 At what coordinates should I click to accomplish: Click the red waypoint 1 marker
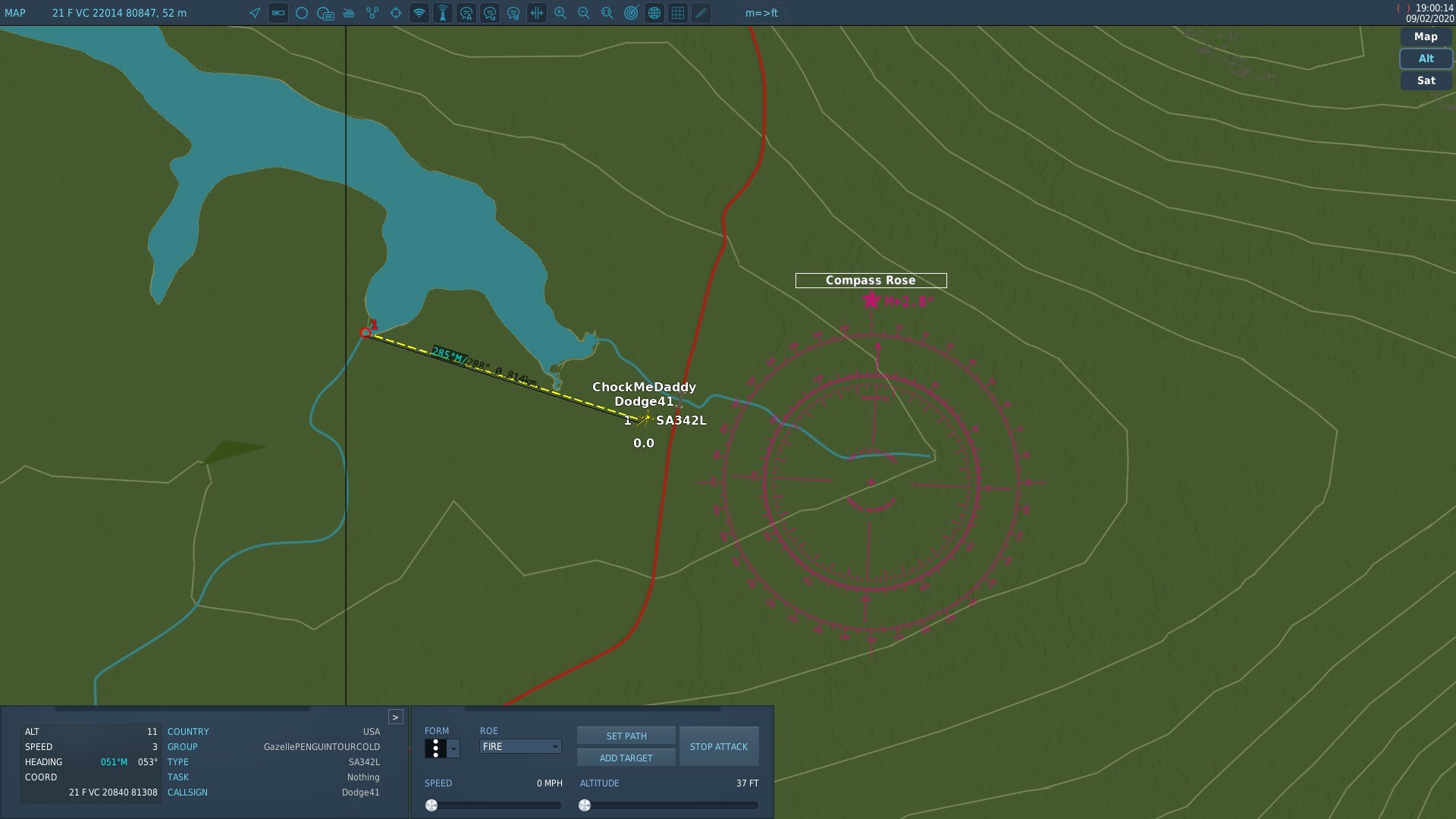click(x=366, y=333)
